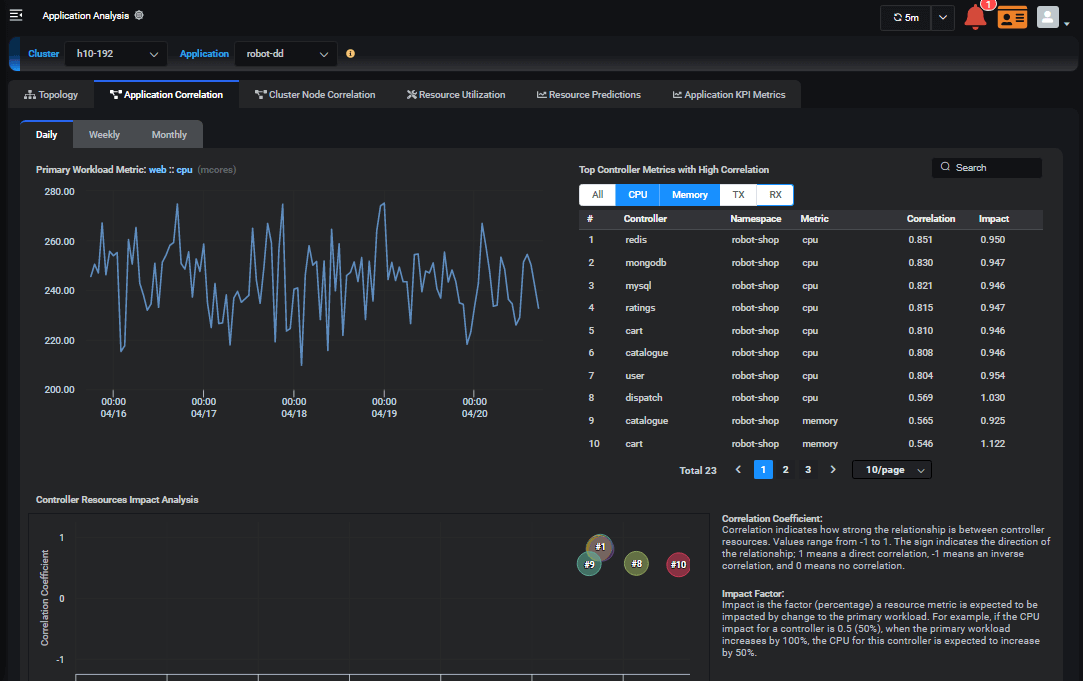
Task: Open the user profile avatar menu
Action: click(x=1048, y=17)
